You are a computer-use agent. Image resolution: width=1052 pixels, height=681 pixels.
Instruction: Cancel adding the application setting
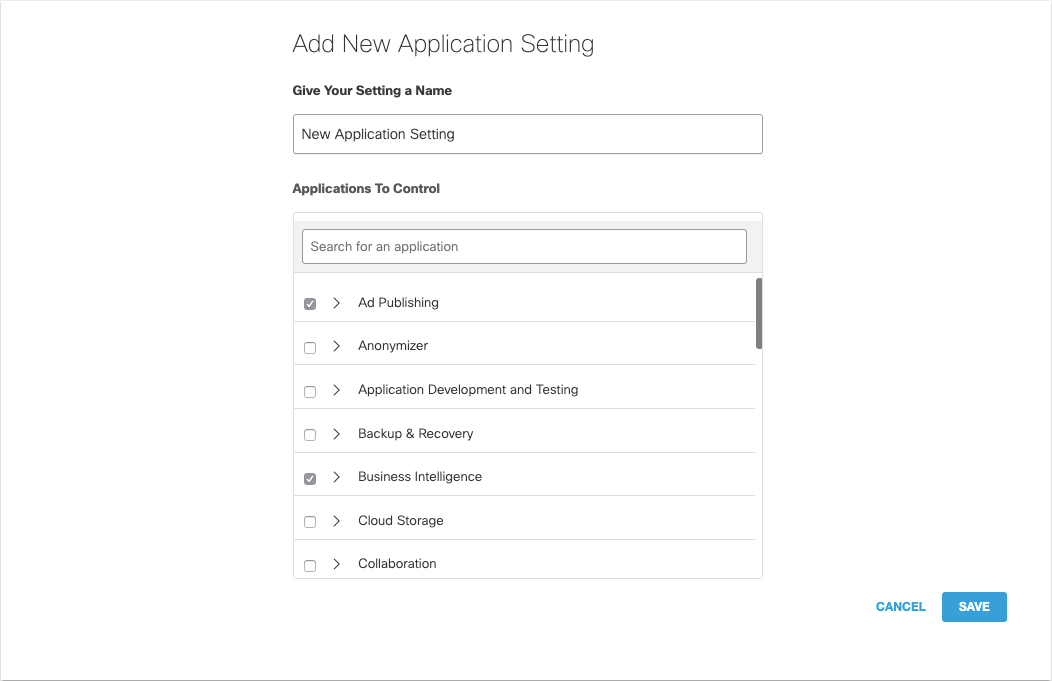click(899, 607)
